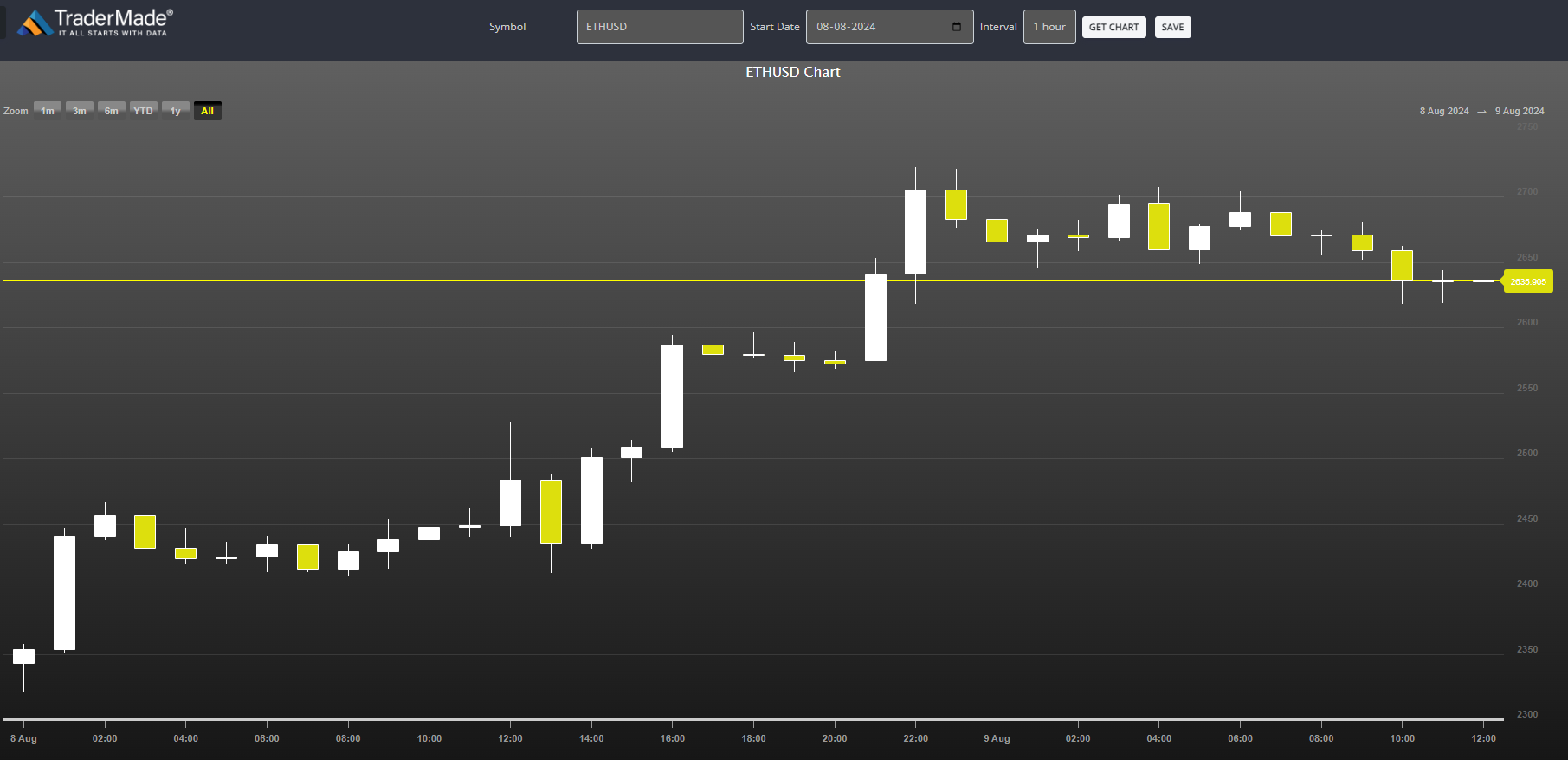Click the SAVE button

click(1173, 27)
